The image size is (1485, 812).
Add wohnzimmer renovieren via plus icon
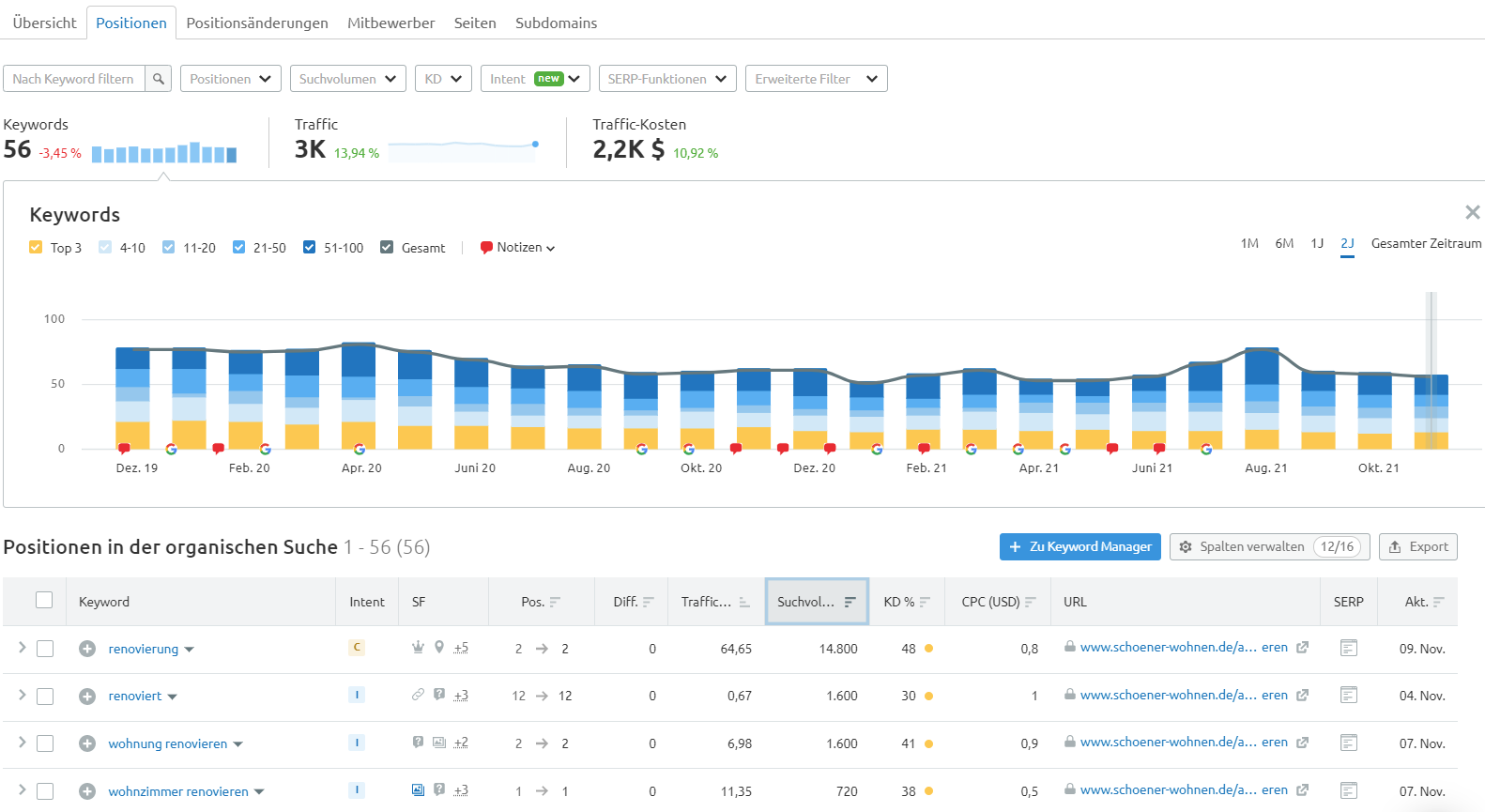(x=87, y=791)
